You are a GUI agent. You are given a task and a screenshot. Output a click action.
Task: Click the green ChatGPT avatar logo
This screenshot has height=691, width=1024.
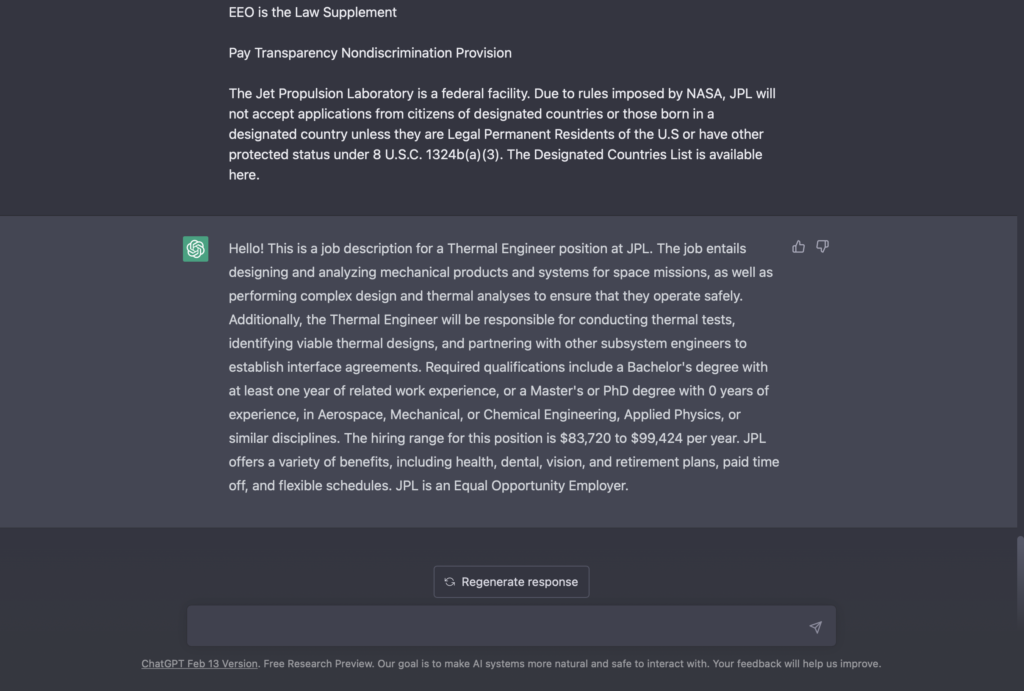click(x=196, y=249)
